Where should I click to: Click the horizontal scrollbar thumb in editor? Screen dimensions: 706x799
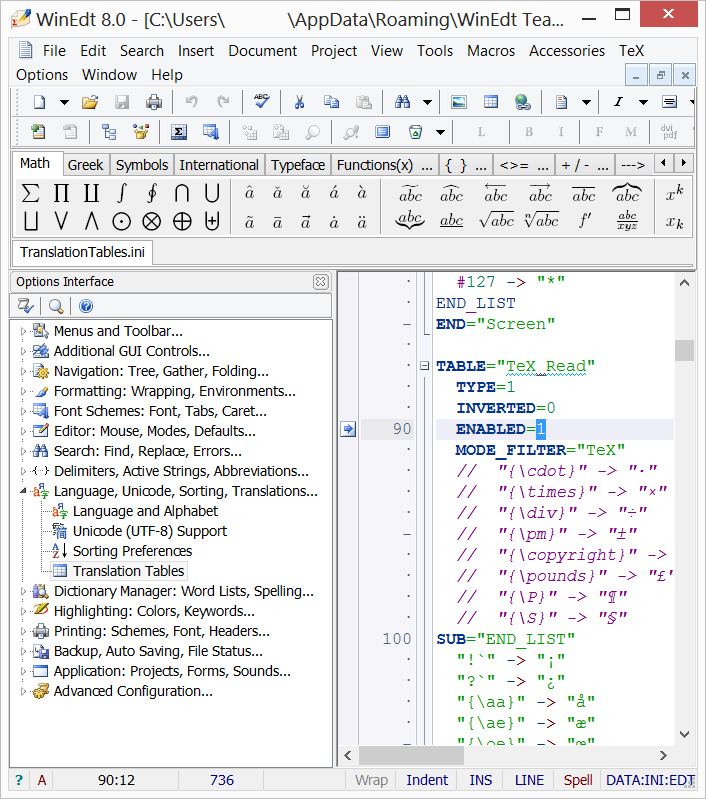pos(411,755)
